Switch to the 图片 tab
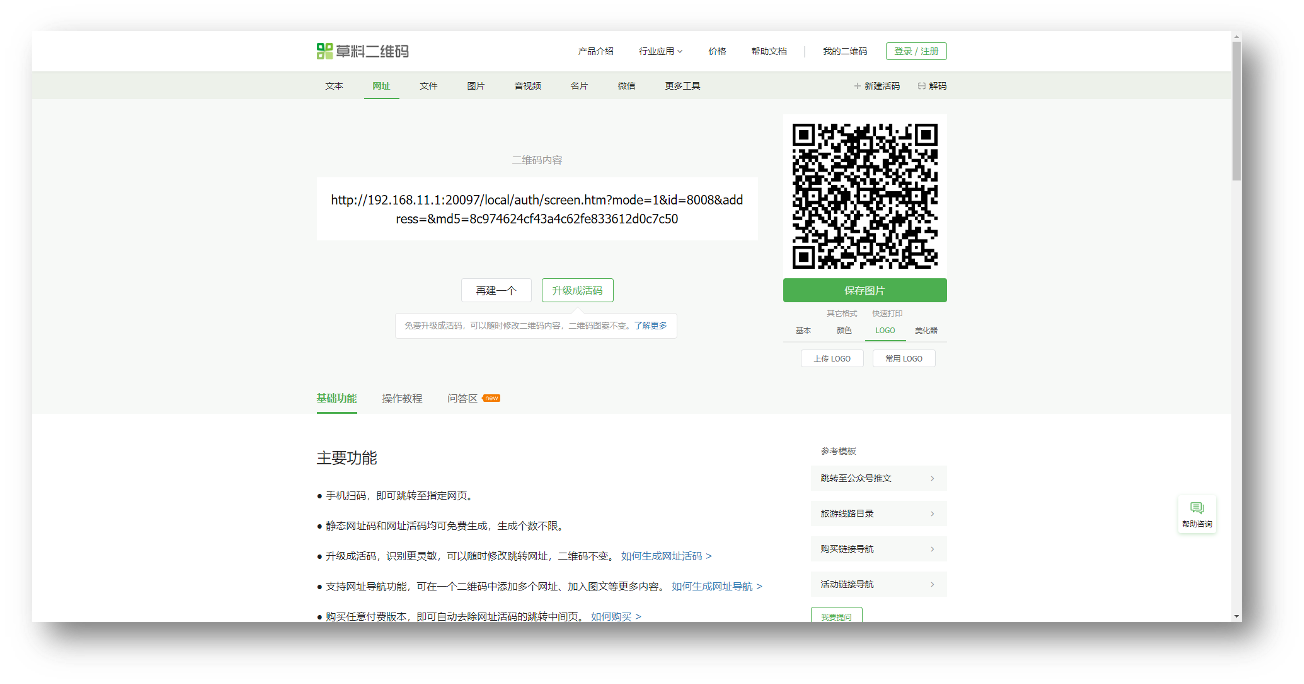Screen dimensions: 1304x684 476,86
